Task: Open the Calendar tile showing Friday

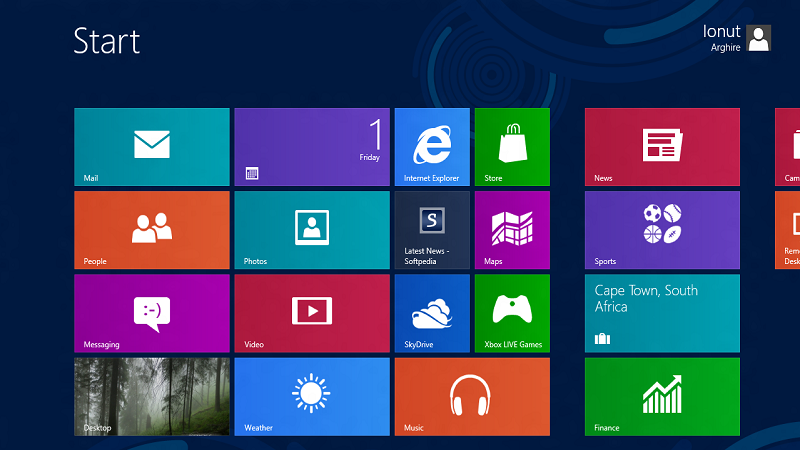Action: (311, 147)
